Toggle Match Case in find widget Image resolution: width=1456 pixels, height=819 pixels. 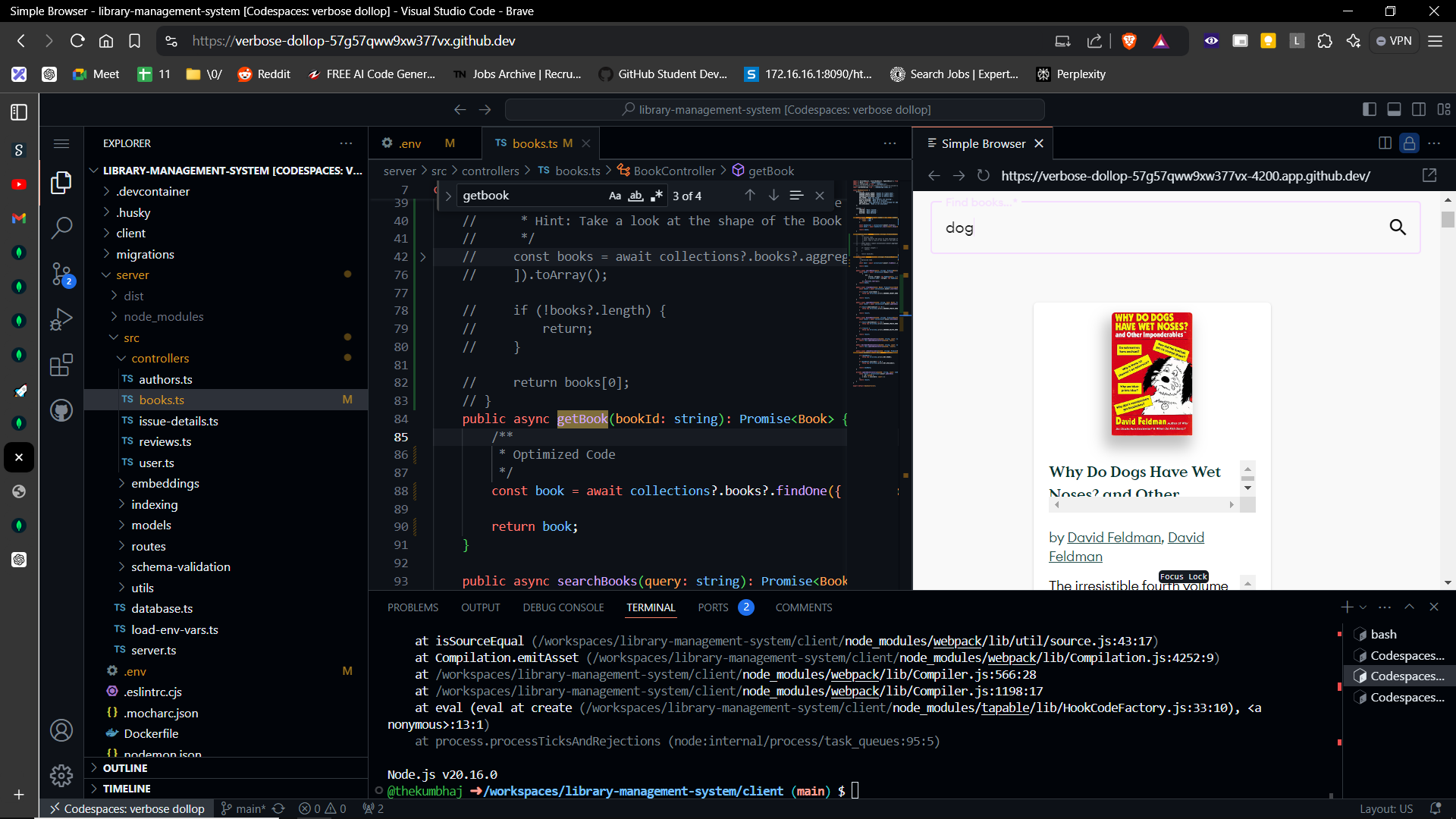(614, 196)
